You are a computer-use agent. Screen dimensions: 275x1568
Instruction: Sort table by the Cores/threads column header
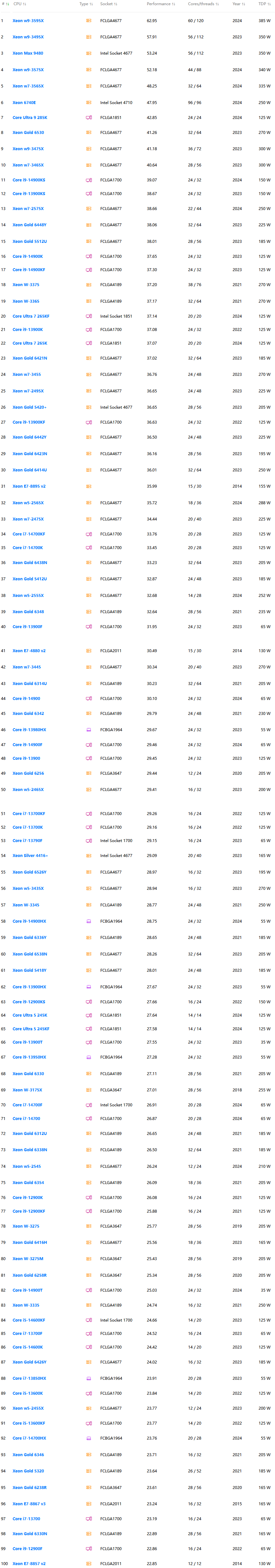[204, 4]
